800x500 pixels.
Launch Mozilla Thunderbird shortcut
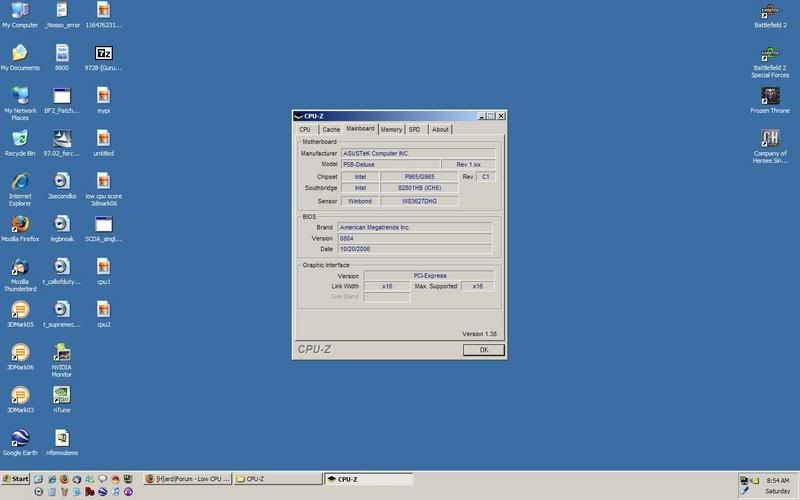20,275
